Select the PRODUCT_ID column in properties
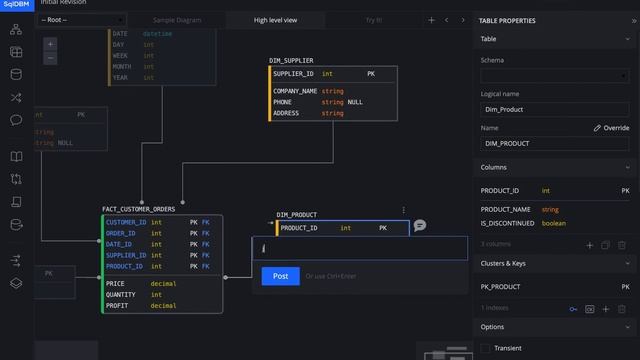640x360 pixels. pyautogui.click(x=555, y=191)
